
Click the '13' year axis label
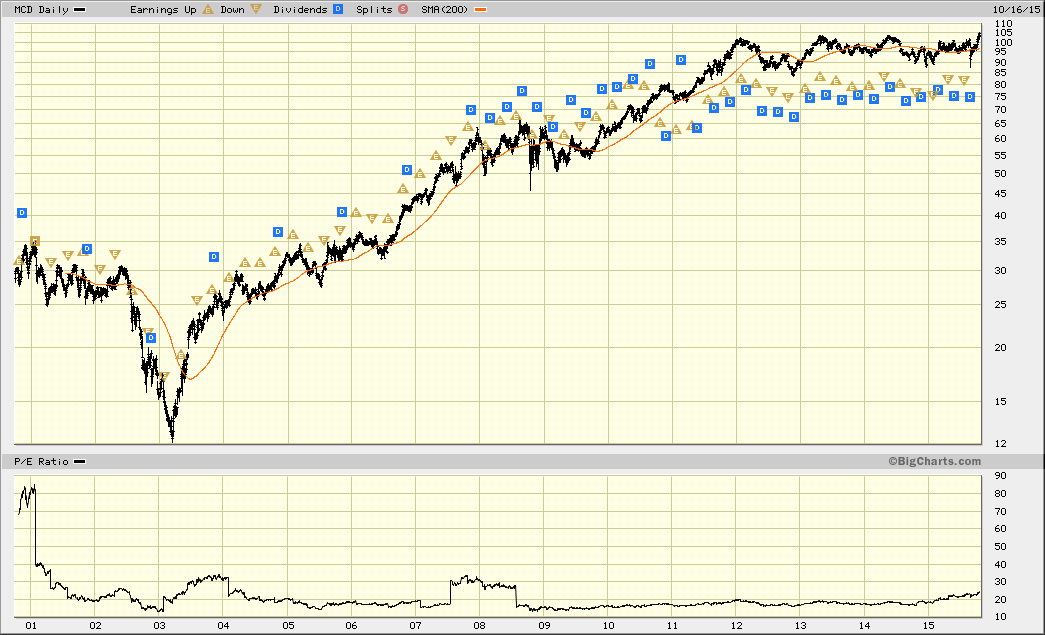(x=800, y=625)
